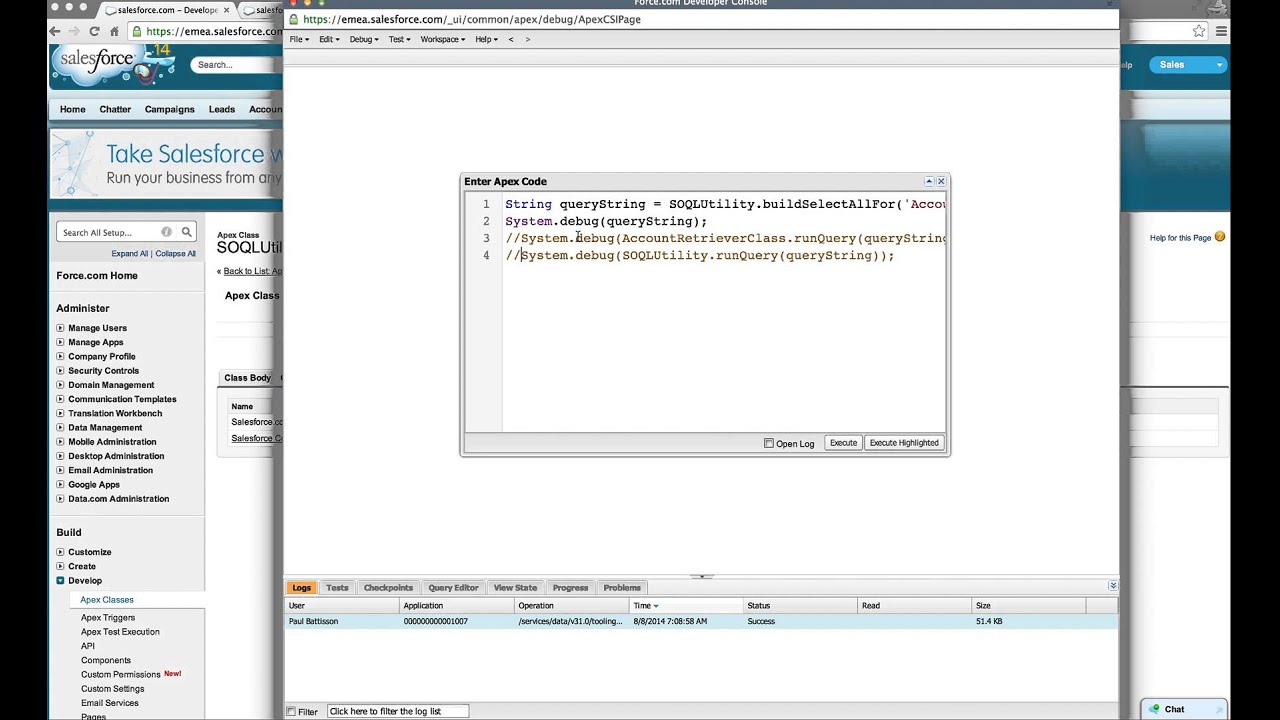
Task: Click the magnifier icon in Search All Setup
Action: pos(186,232)
